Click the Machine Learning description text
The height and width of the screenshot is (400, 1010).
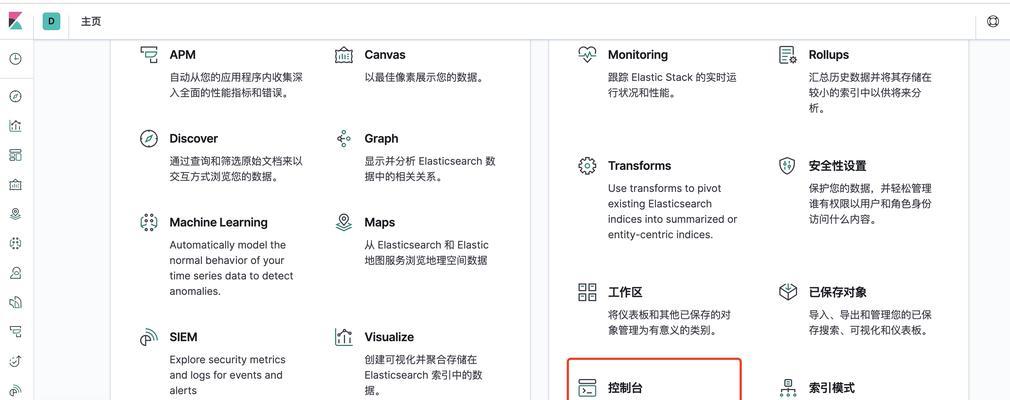(231, 268)
